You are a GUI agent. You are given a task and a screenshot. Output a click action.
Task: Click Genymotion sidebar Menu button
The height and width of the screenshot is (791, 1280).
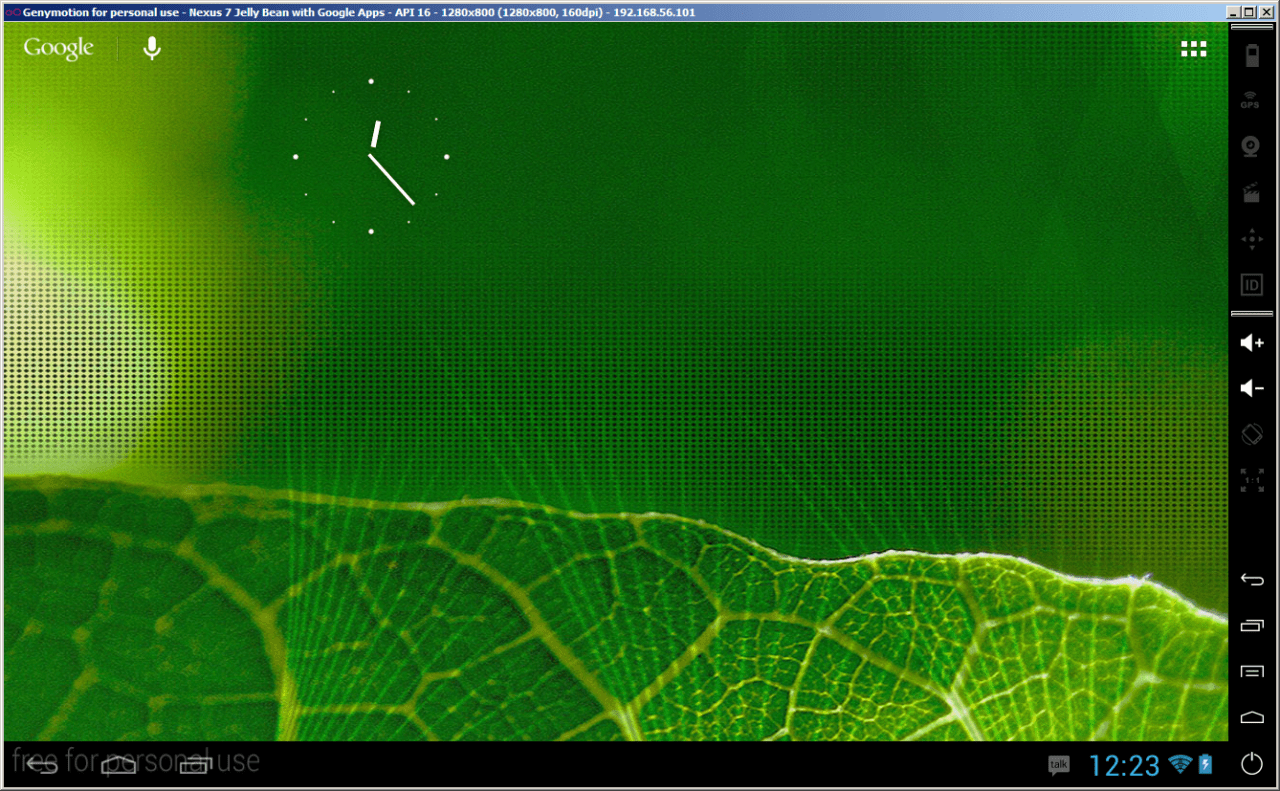(1251, 671)
